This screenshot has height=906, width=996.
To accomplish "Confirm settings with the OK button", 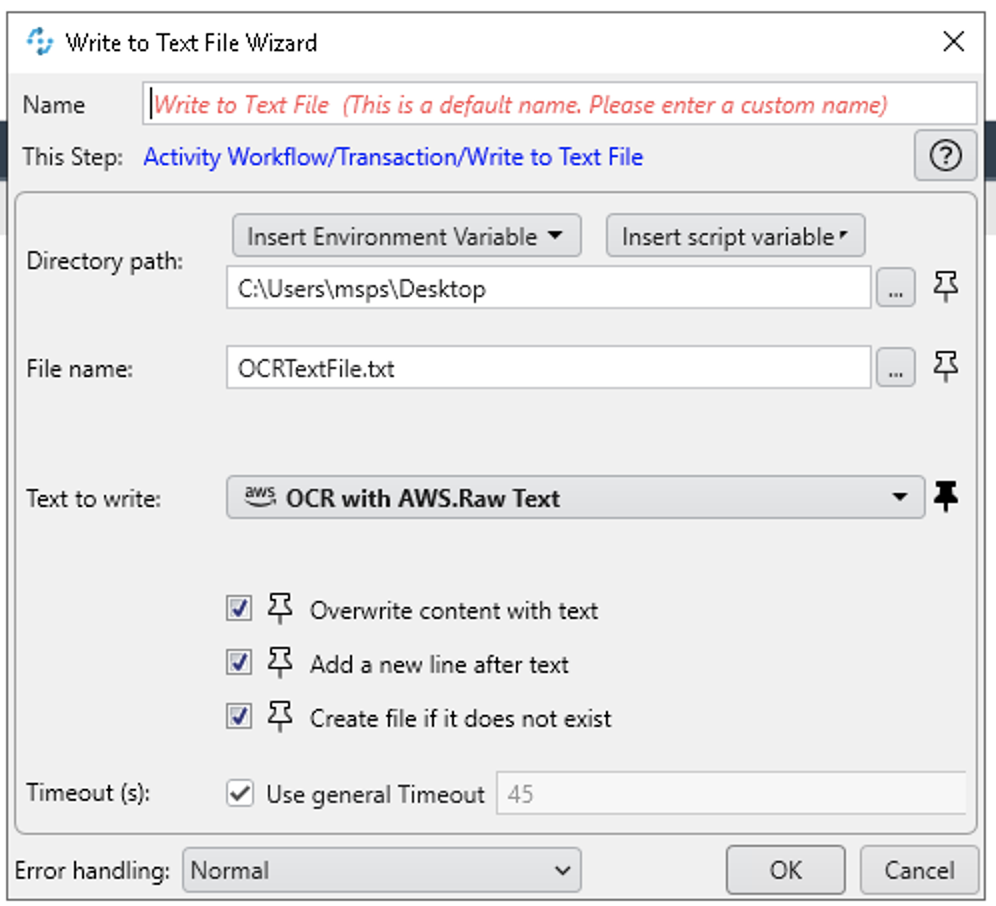I will (x=785, y=869).
